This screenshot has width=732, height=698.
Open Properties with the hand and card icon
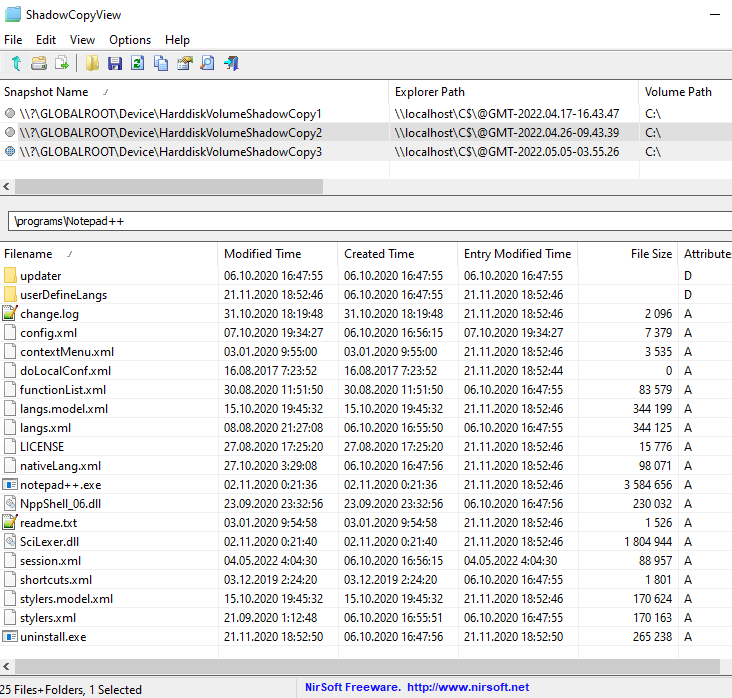coord(184,63)
